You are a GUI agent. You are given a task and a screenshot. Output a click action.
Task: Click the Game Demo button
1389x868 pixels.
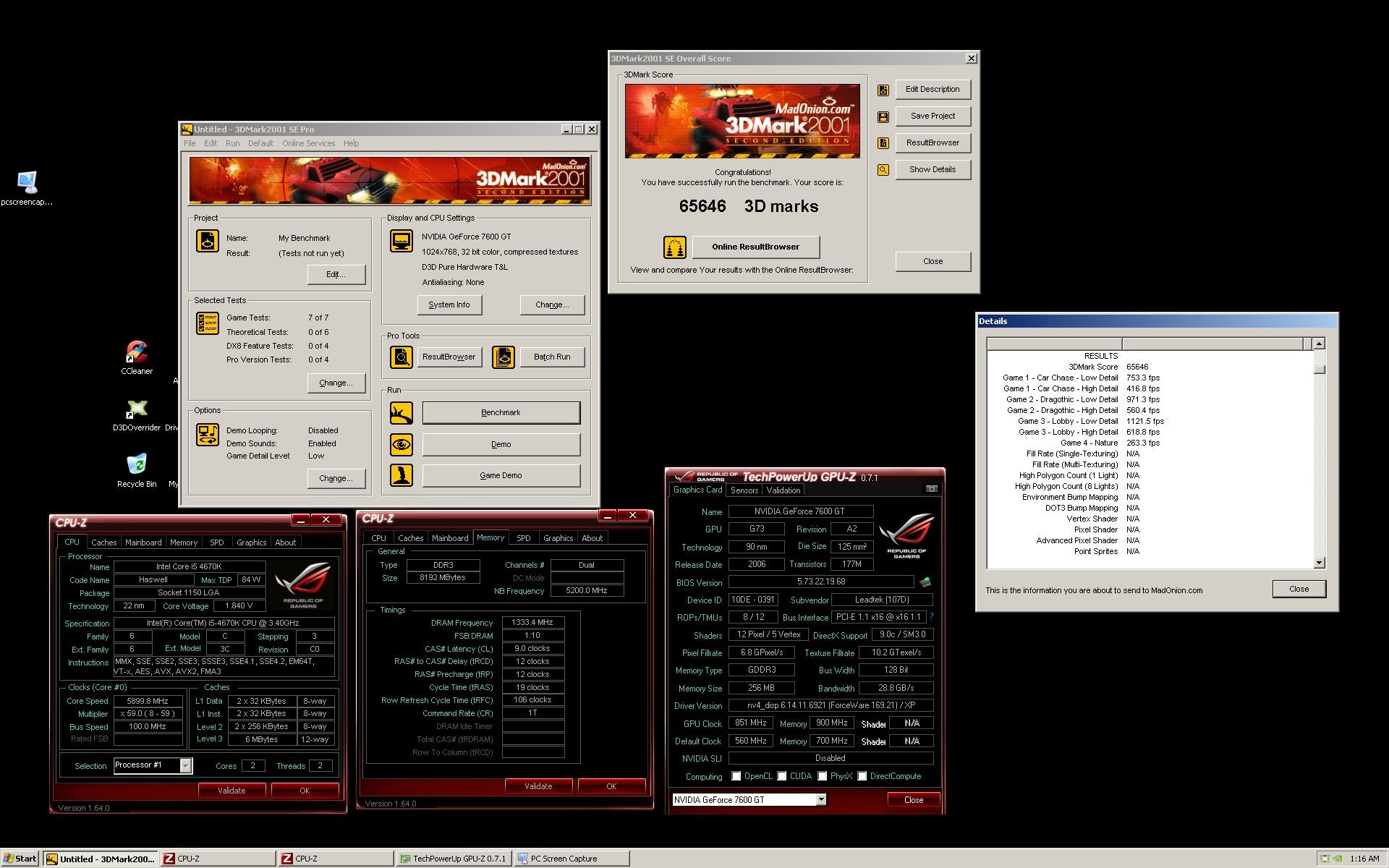tap(501, 475)
